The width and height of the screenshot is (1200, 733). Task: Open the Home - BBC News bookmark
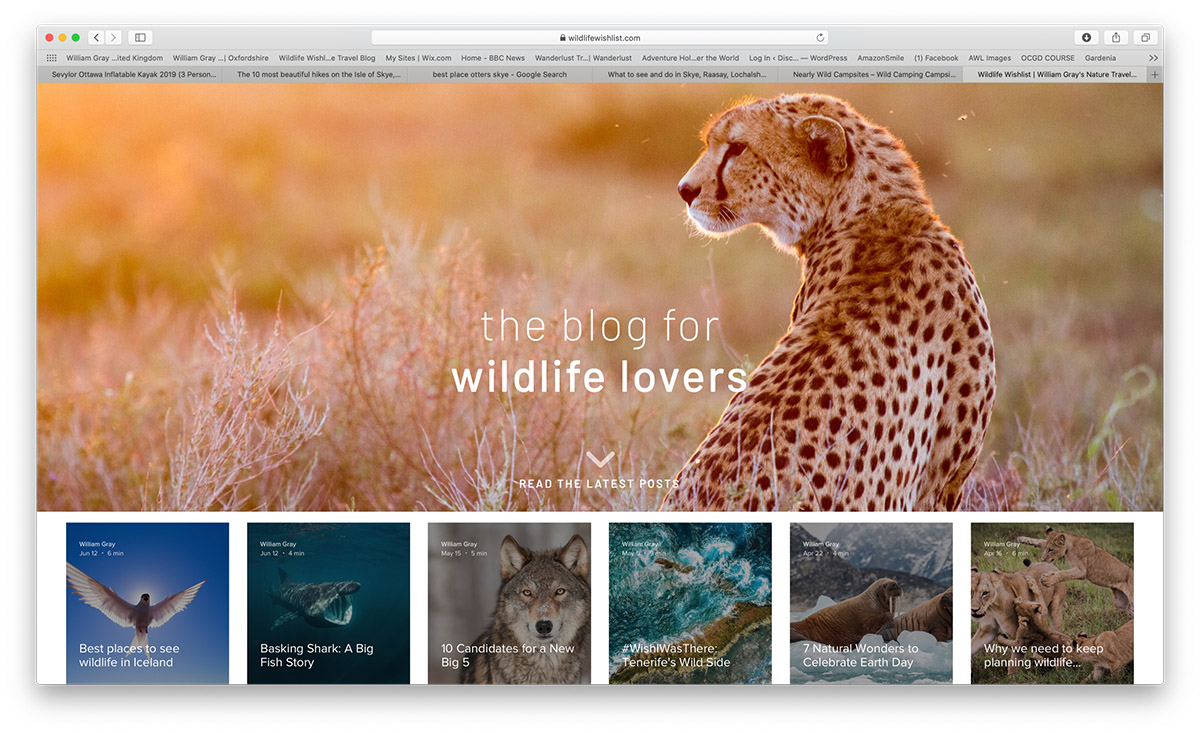click(492, 58)
